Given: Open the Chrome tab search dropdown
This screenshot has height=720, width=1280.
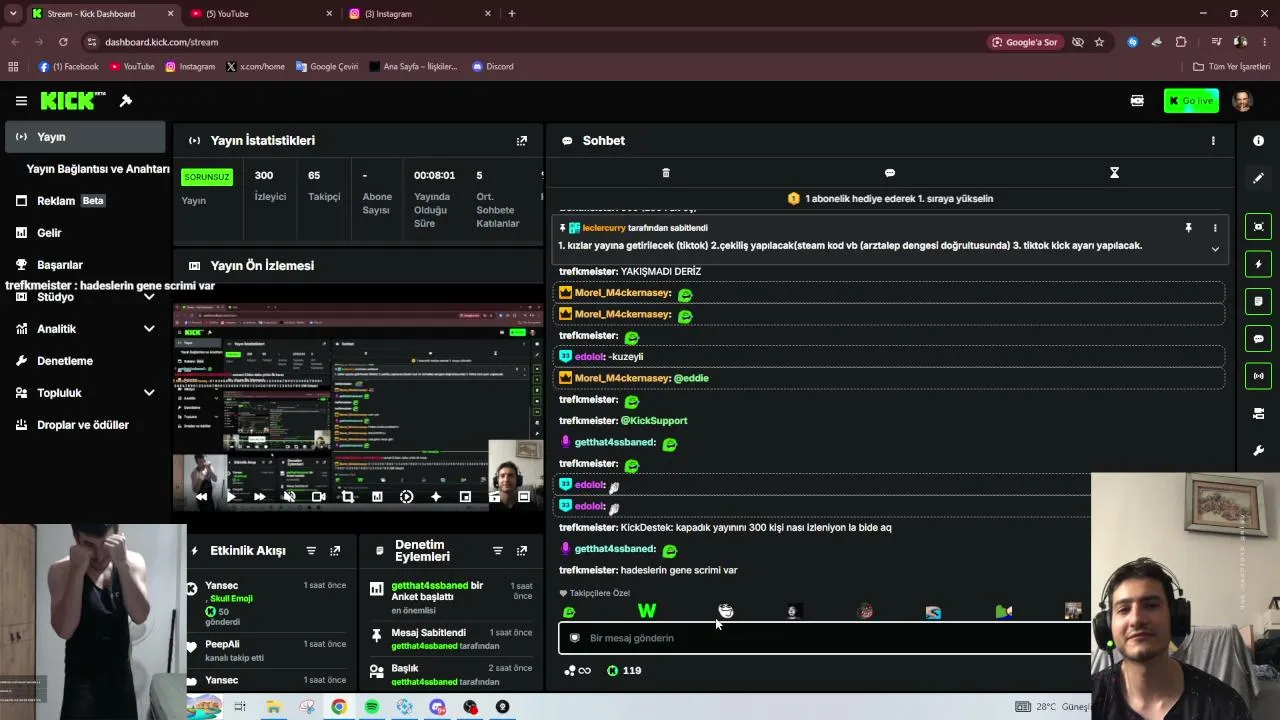Looking at the screenshot, I should click(x=12, y=14).
